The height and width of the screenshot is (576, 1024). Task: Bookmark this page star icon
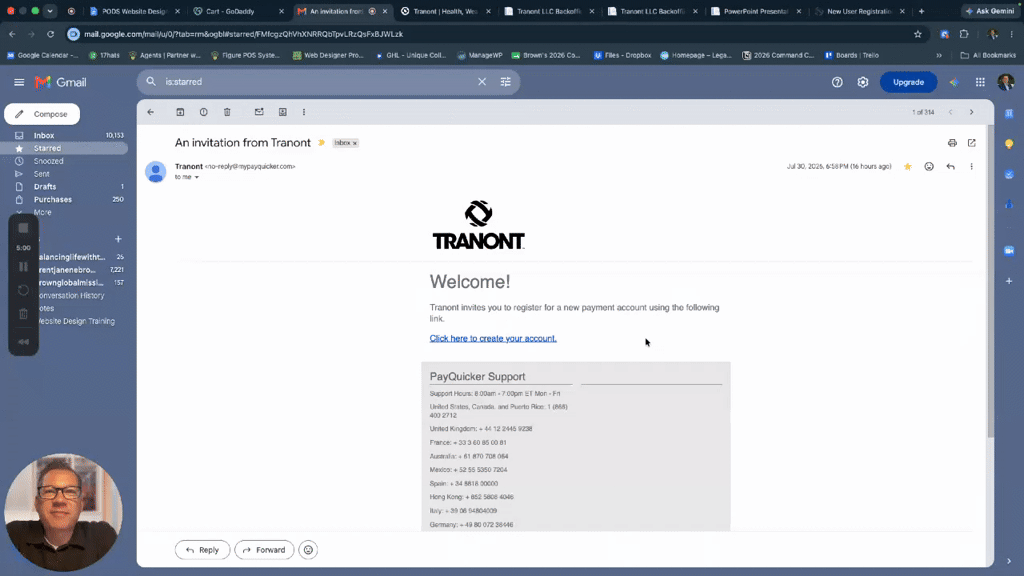(918, 34)
